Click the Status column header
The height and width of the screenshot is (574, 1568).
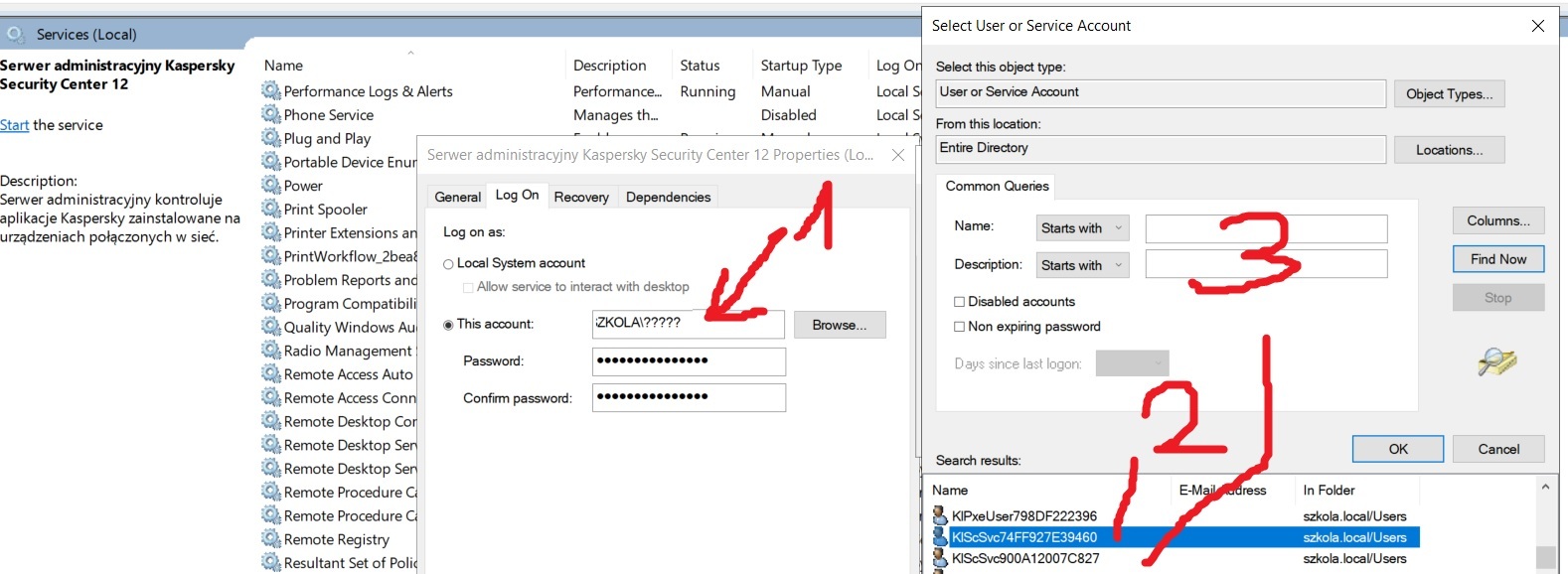click(x=700, y=66)
